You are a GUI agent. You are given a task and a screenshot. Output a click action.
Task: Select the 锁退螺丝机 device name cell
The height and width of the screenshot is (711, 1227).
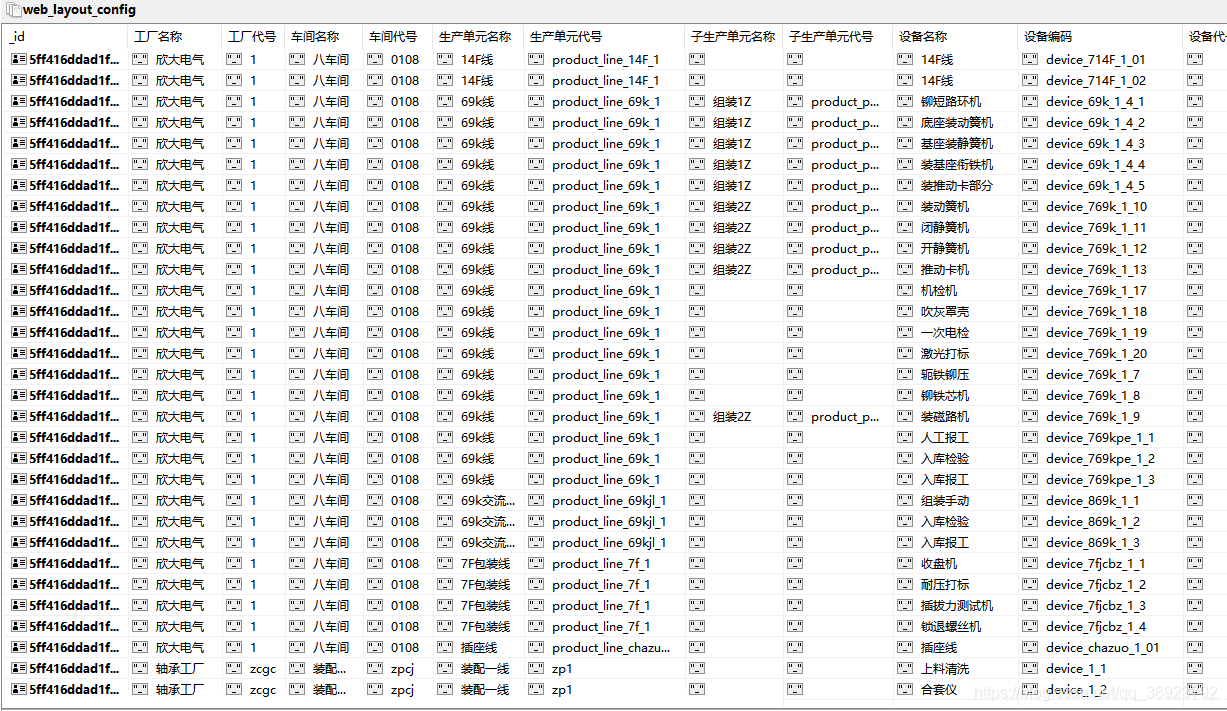pos(951,627)
